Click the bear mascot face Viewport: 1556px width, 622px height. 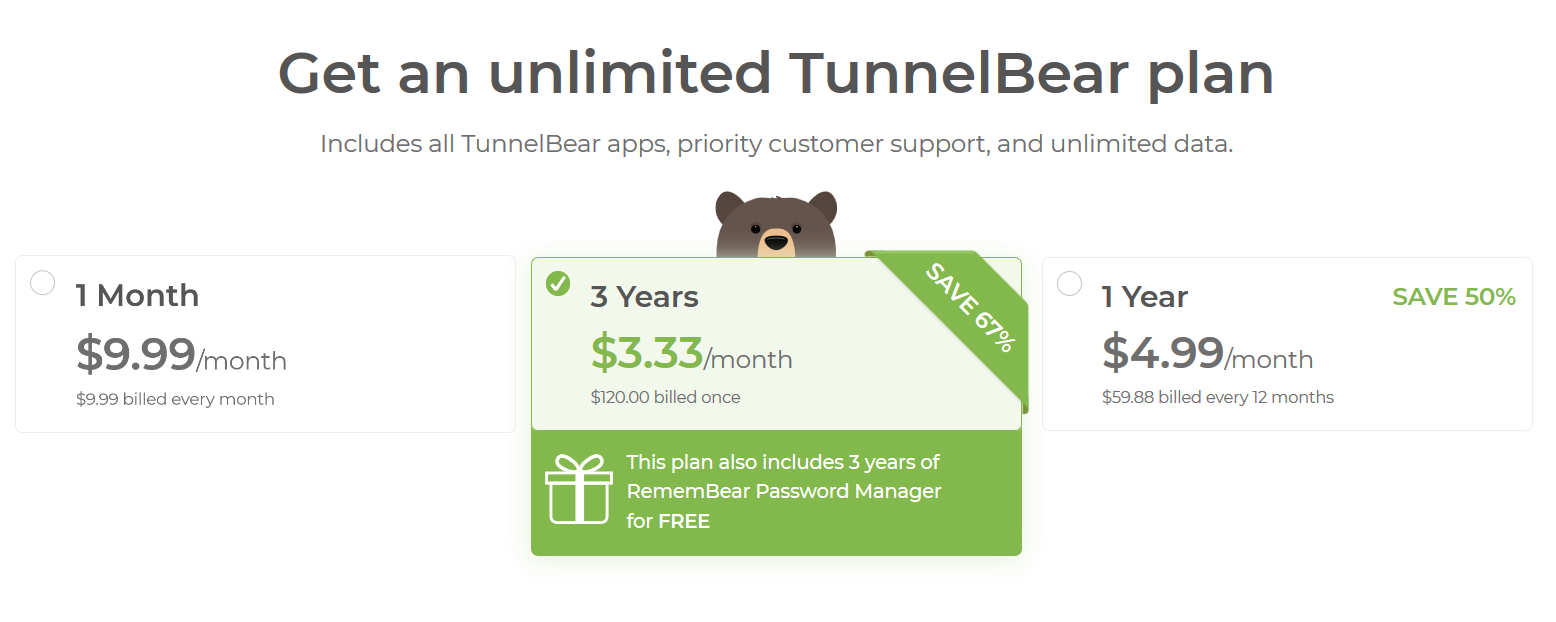coord(776,225)
